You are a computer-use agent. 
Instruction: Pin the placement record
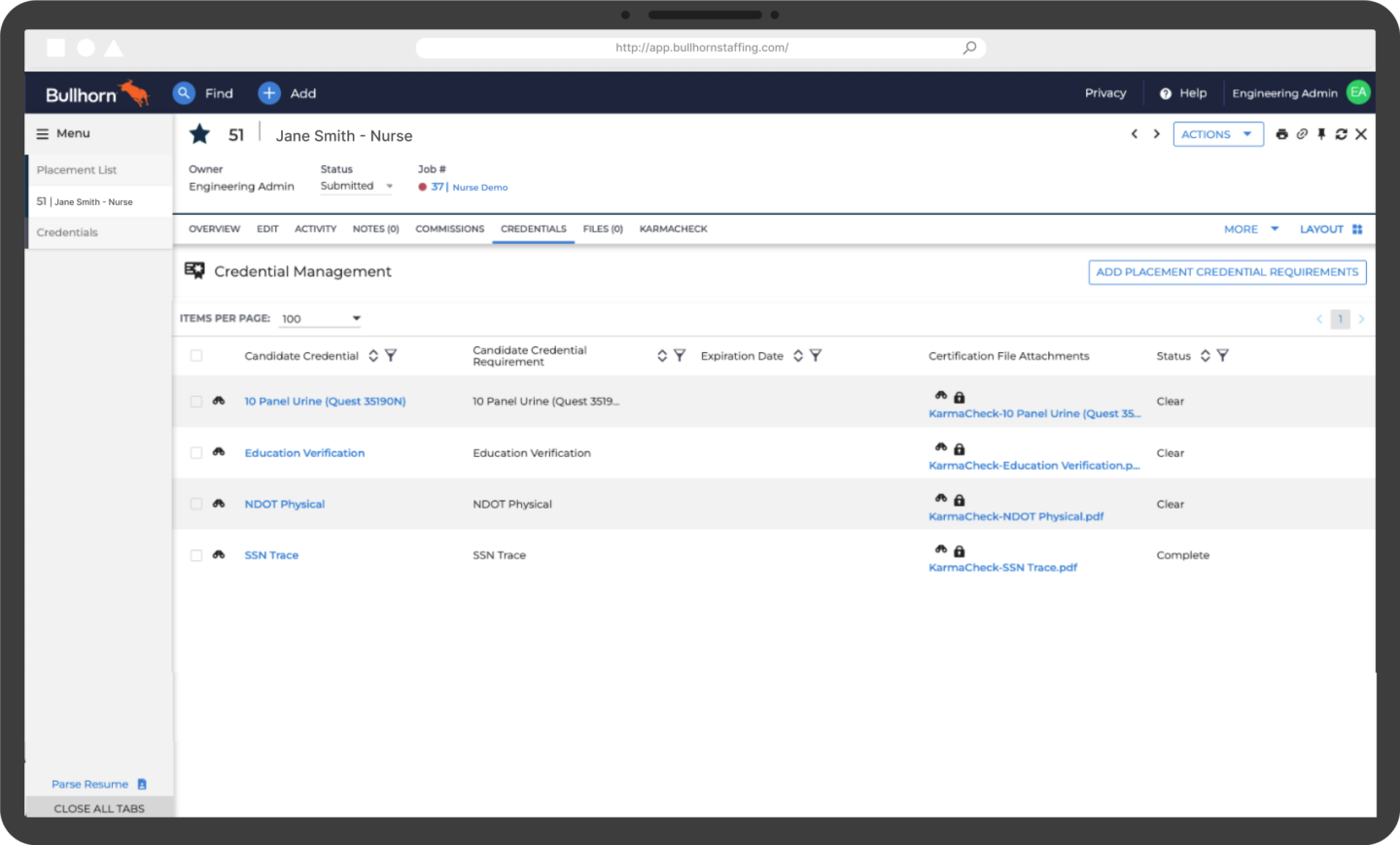click(x=1321, y=134)
